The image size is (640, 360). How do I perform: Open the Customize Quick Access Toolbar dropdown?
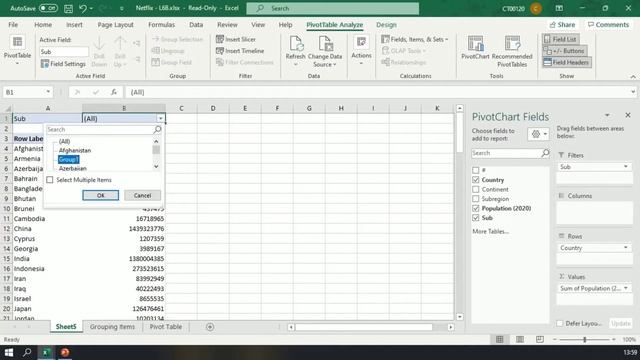point(122,8)
